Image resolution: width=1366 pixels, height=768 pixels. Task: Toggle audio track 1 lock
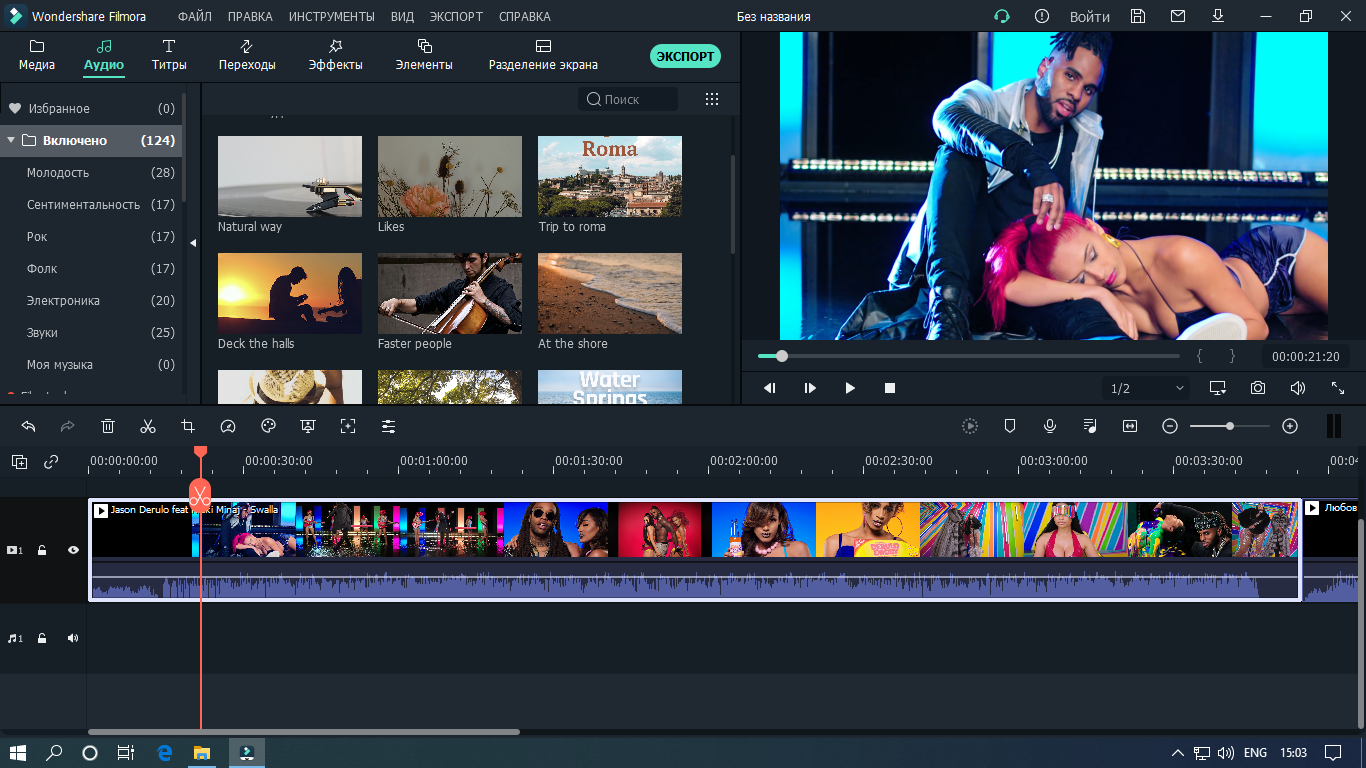(x=42, y=638)
